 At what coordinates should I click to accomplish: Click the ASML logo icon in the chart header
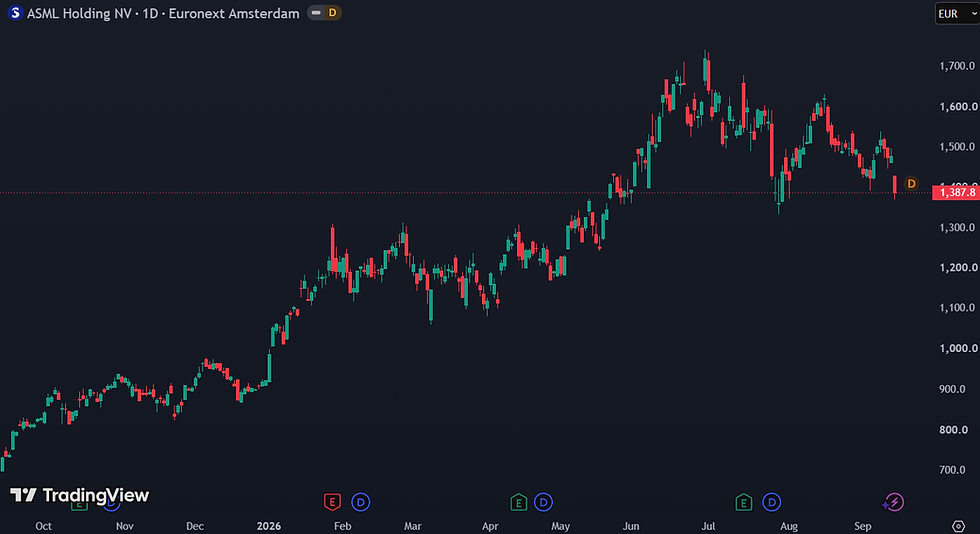tap(15, 13)
